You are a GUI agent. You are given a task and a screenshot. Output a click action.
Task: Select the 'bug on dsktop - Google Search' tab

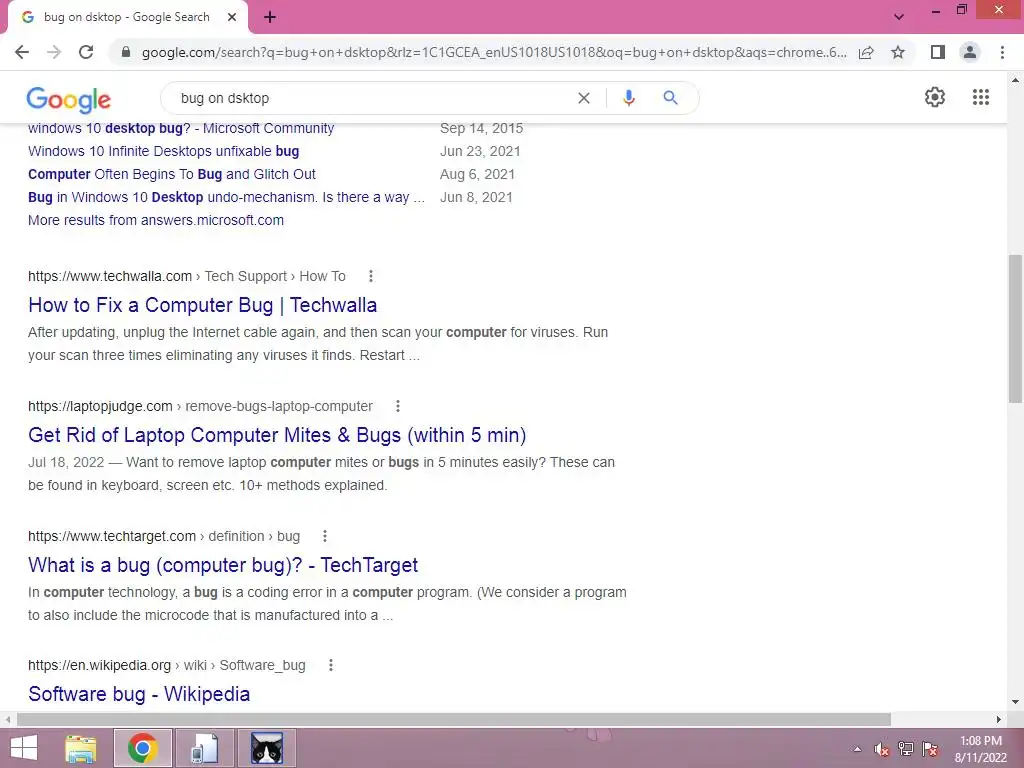pyautogui.click(x=127, y=18)
